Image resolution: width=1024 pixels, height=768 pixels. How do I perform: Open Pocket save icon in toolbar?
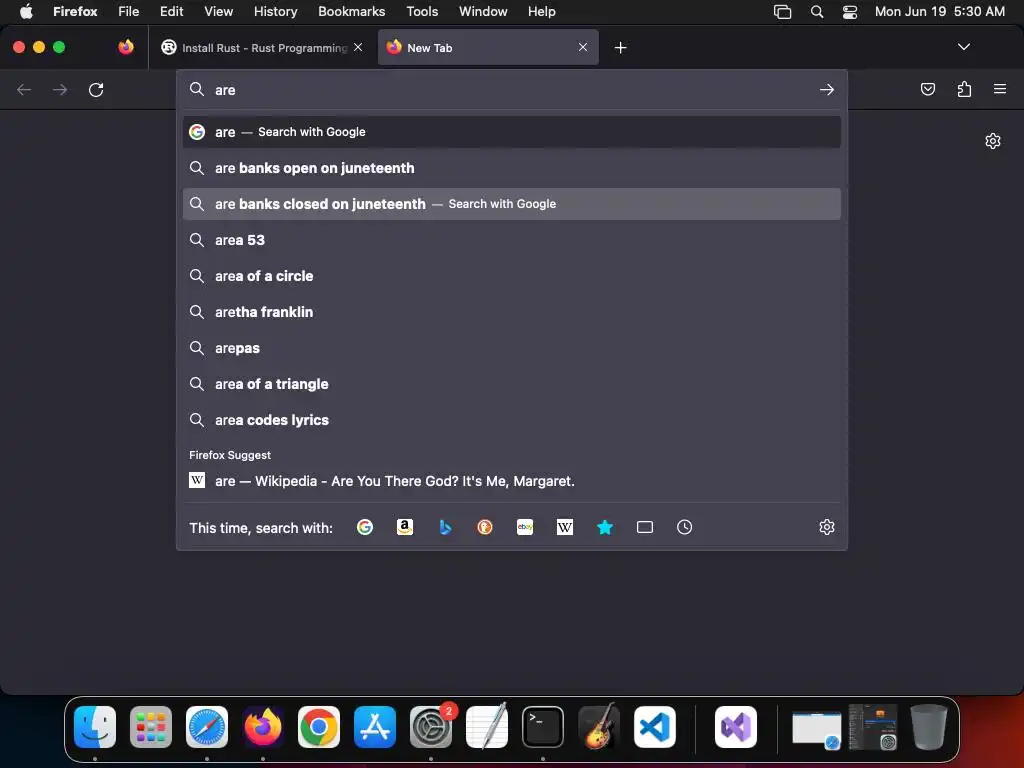click(928, 89)
